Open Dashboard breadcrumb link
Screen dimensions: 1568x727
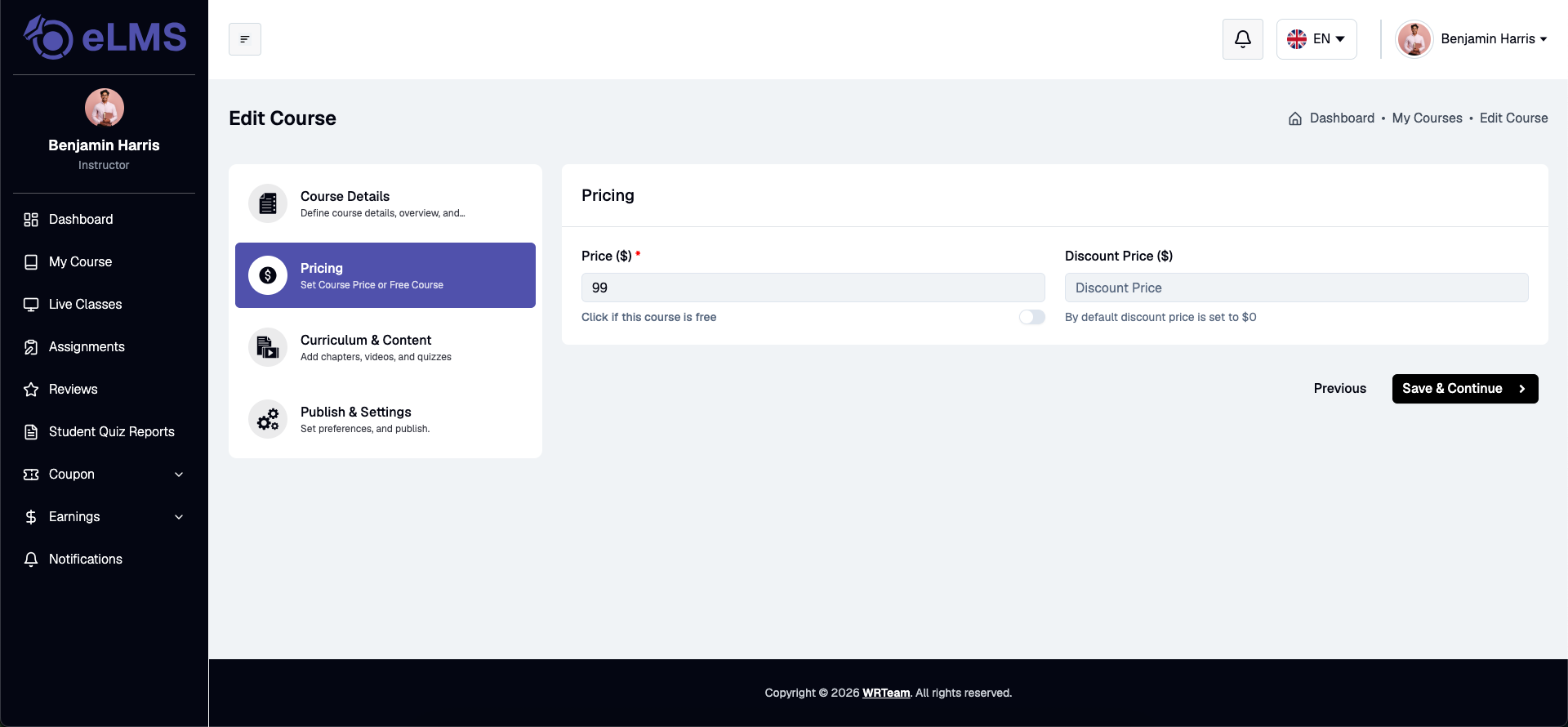[1342, 118]
